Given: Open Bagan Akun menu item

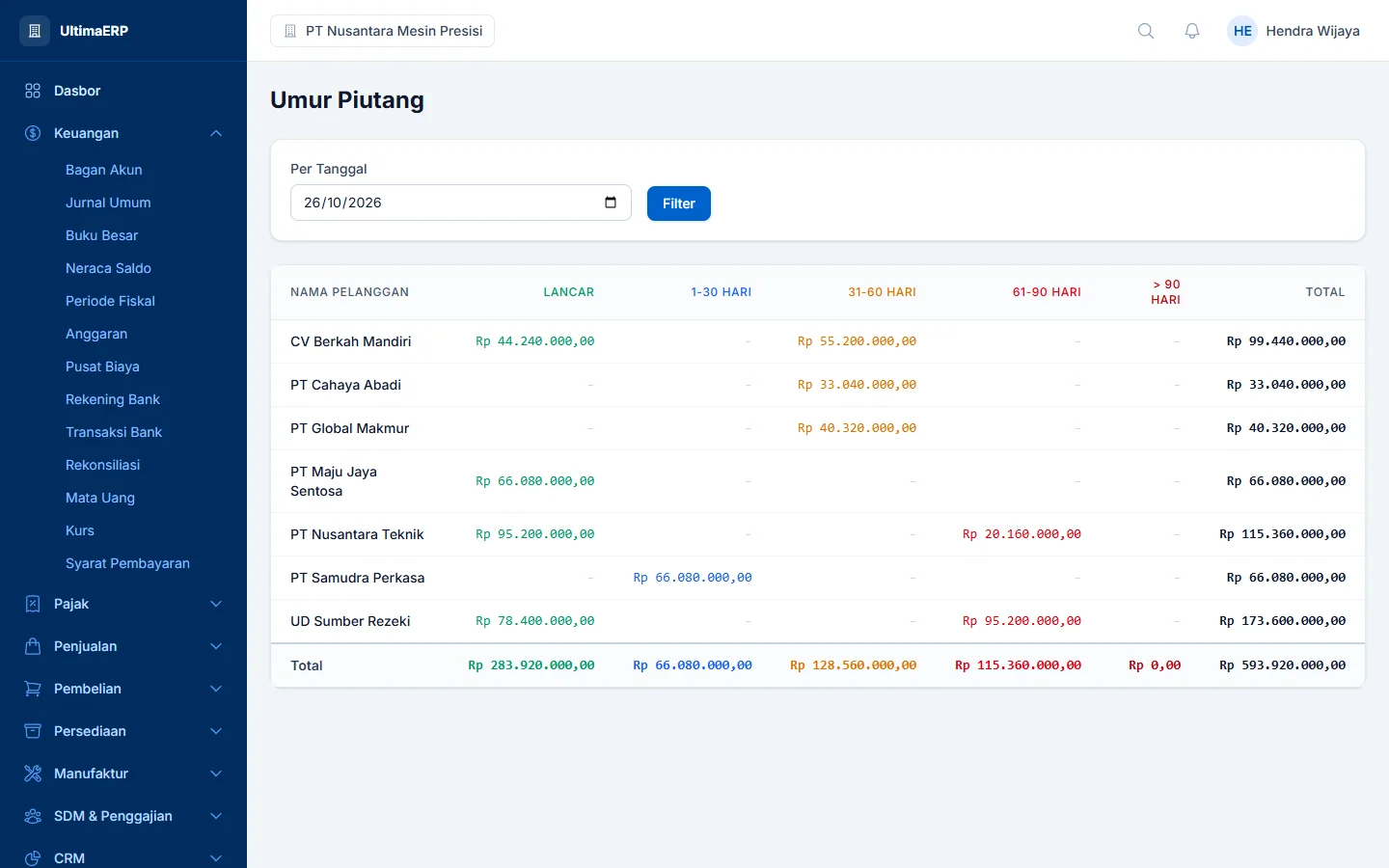Looking at the screenshot, I should point(104,170).
